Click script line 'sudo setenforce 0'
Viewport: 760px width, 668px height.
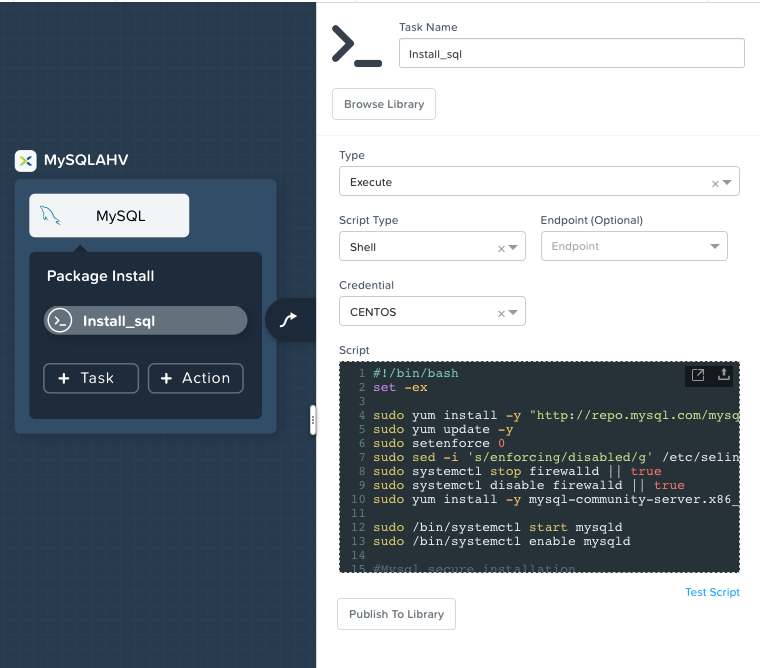pyautogui.click(x=439, y=443)
